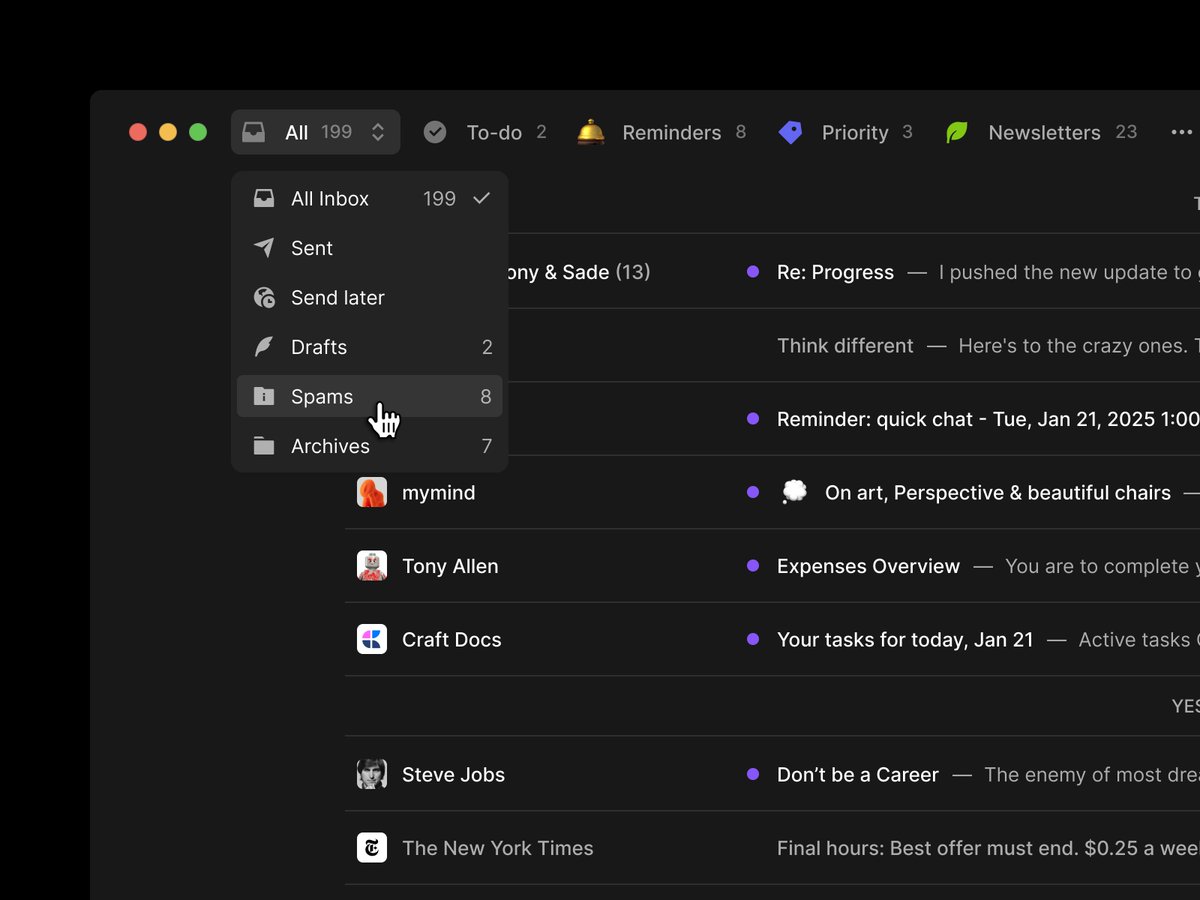The width and height of the screenshot is (1200, 900).
Task: Switch to the Newsletters tab
Action: (1043, 132)
